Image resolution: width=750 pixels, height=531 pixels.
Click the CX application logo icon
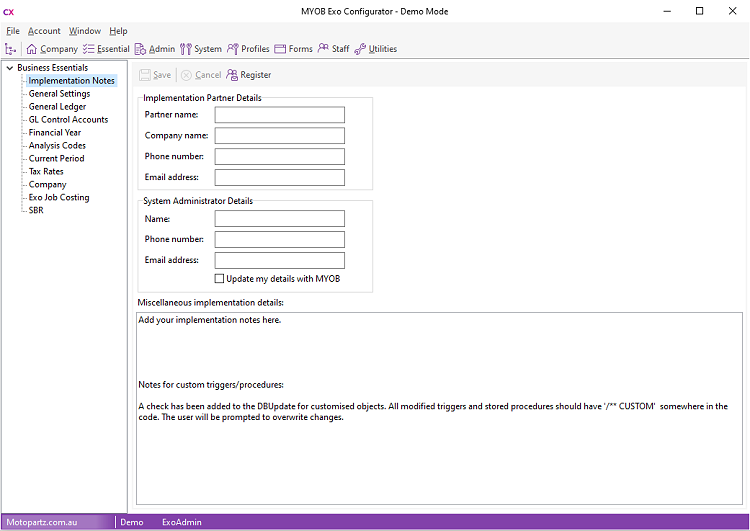[x=9, y=12]
